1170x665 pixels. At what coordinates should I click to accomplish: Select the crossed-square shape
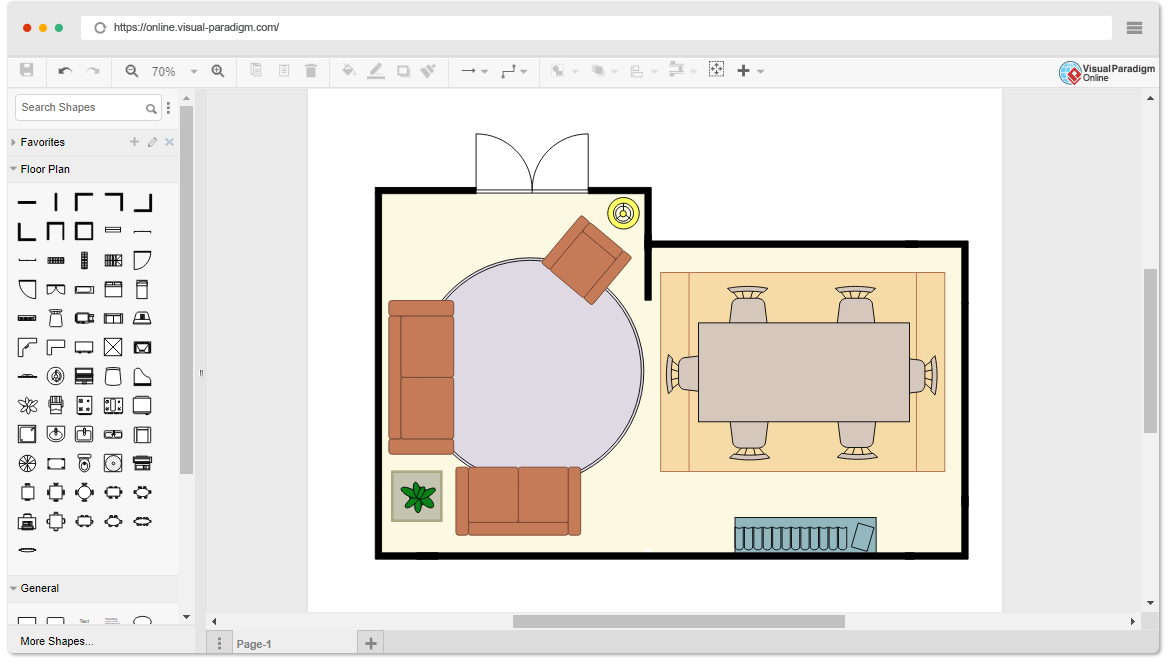tap(113, 347)
